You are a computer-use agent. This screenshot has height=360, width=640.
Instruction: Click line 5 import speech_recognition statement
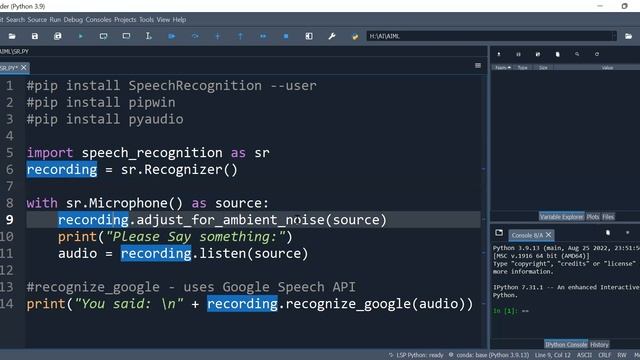(148, 153)
